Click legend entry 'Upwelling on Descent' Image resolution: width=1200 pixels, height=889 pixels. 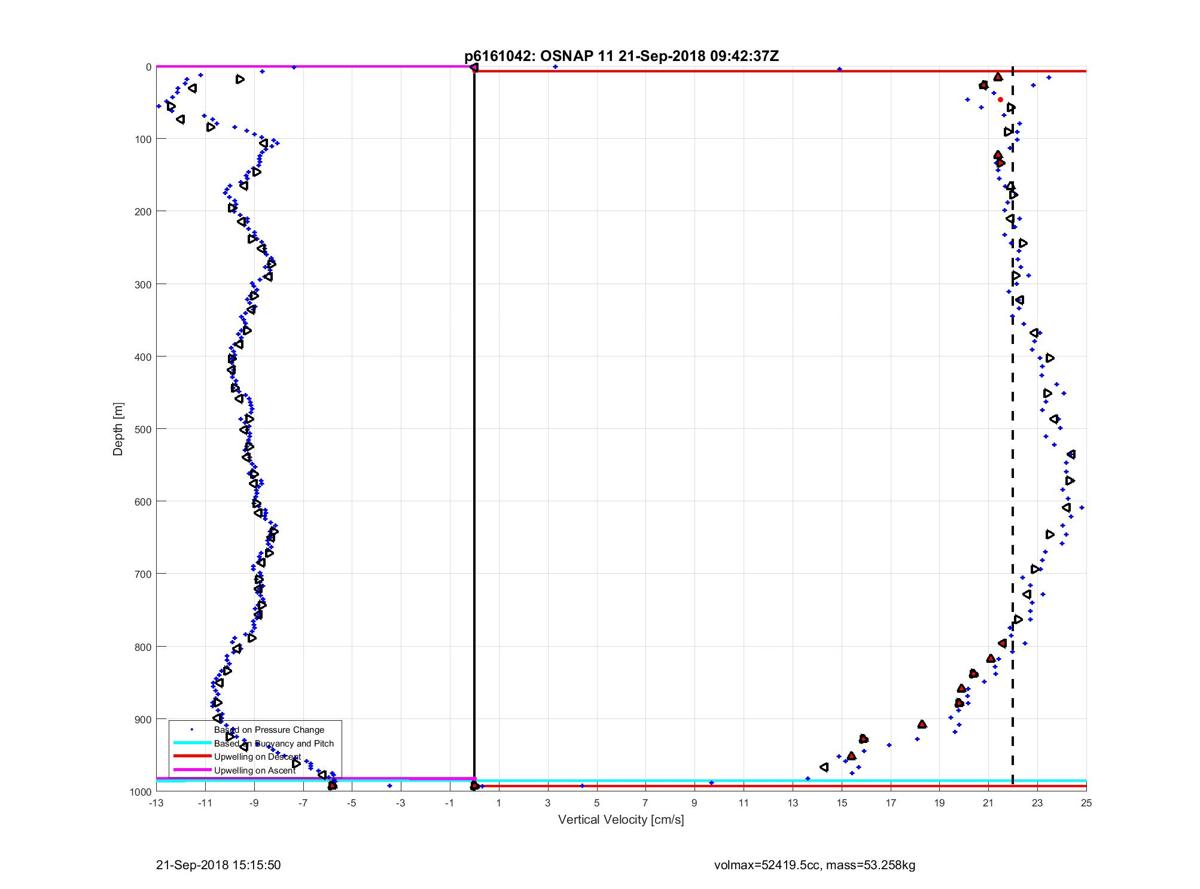click(x=257, y=757)
